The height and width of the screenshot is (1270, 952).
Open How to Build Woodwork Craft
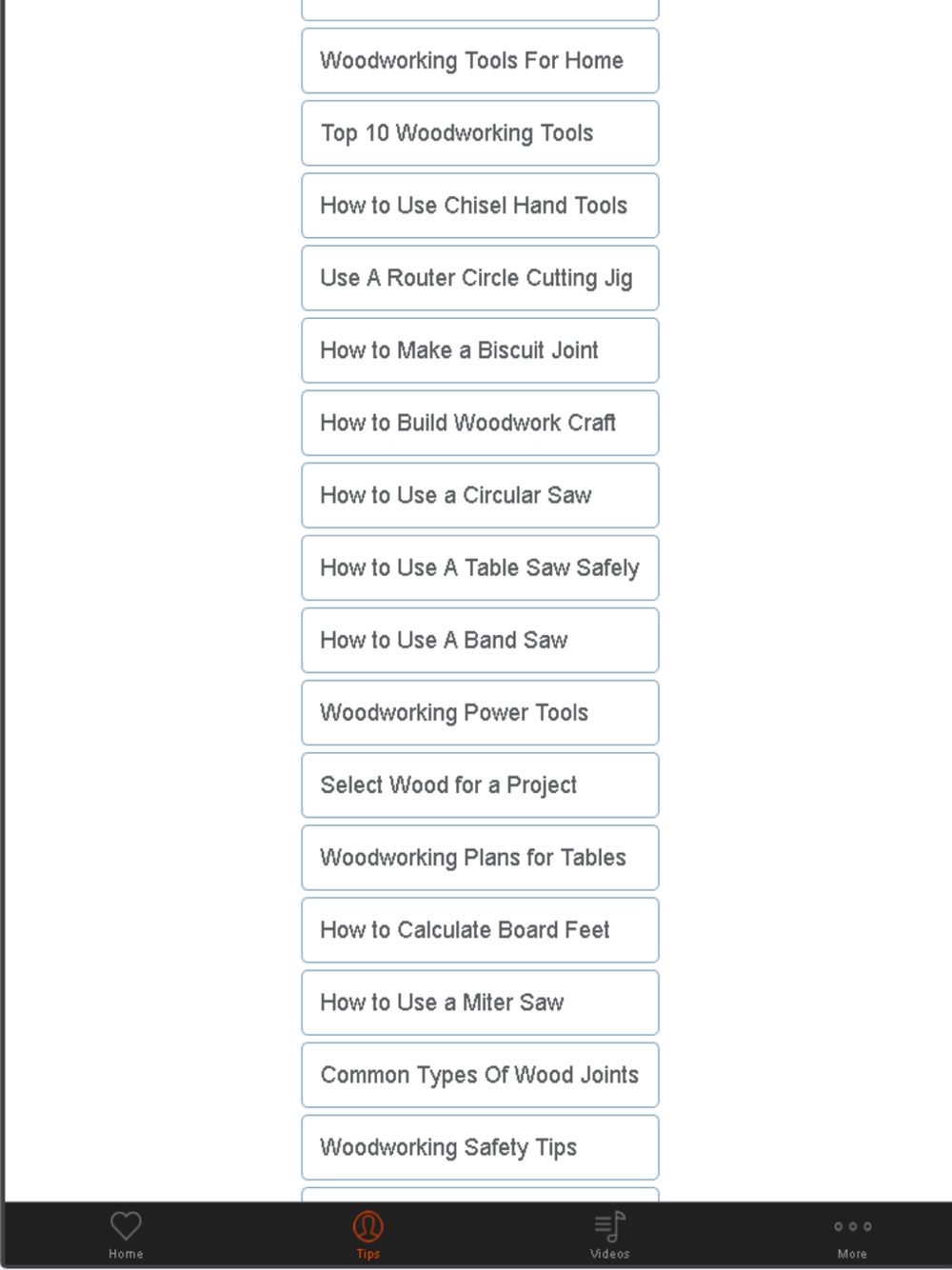(x=480, y=423)
